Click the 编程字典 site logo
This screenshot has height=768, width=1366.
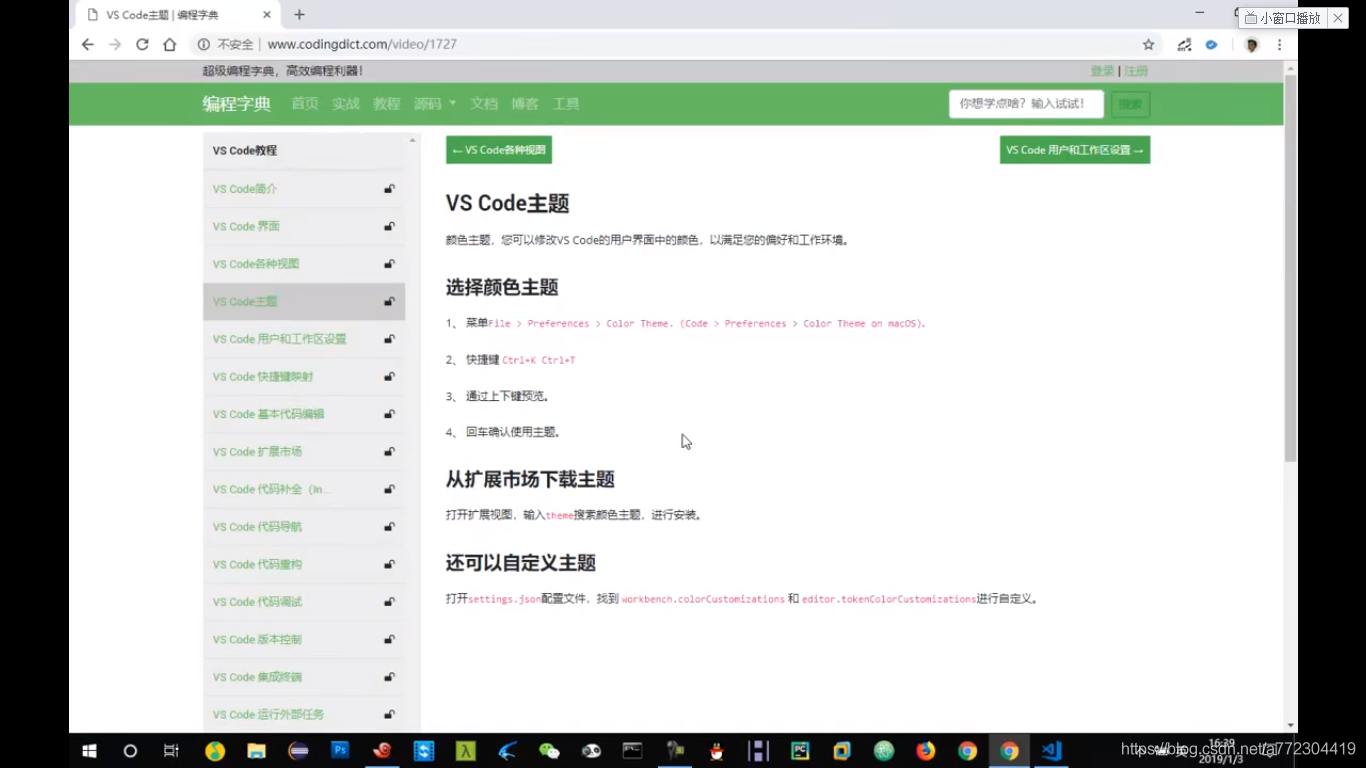pyautogui.click(x=236, y=104)
